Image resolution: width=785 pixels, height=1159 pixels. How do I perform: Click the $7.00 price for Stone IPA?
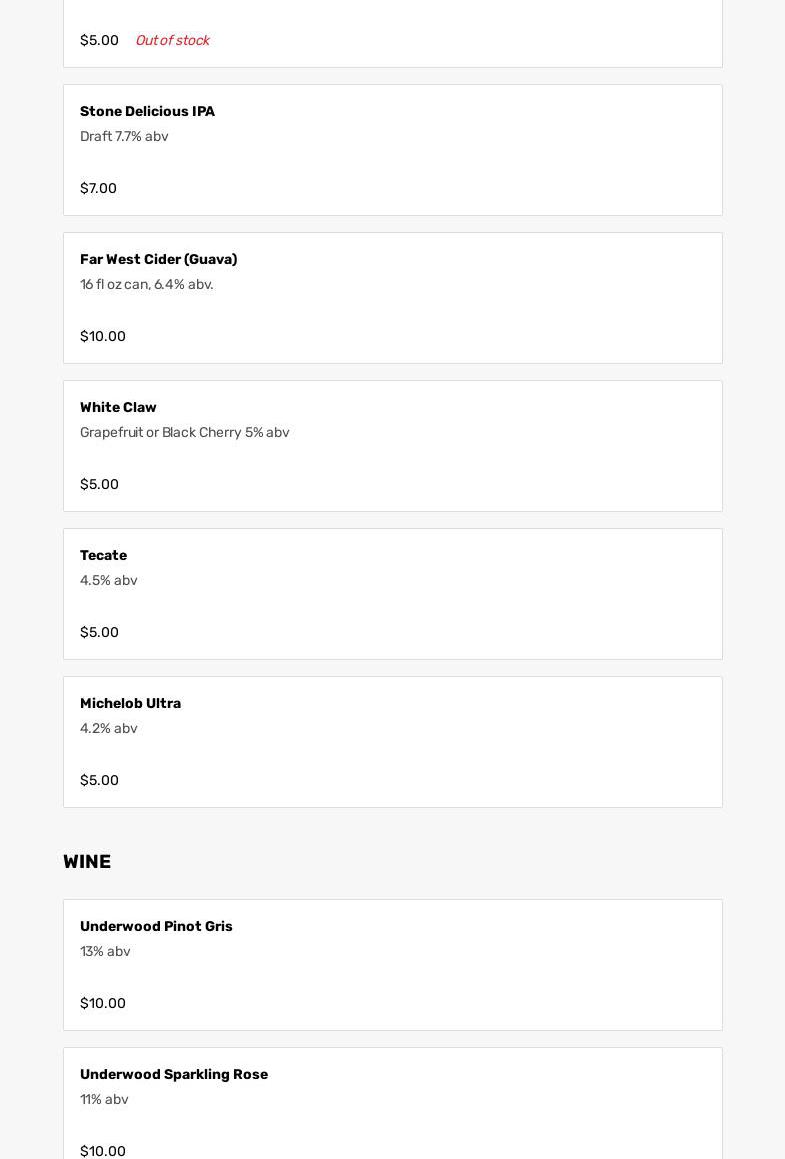click(x=98, y=188)
